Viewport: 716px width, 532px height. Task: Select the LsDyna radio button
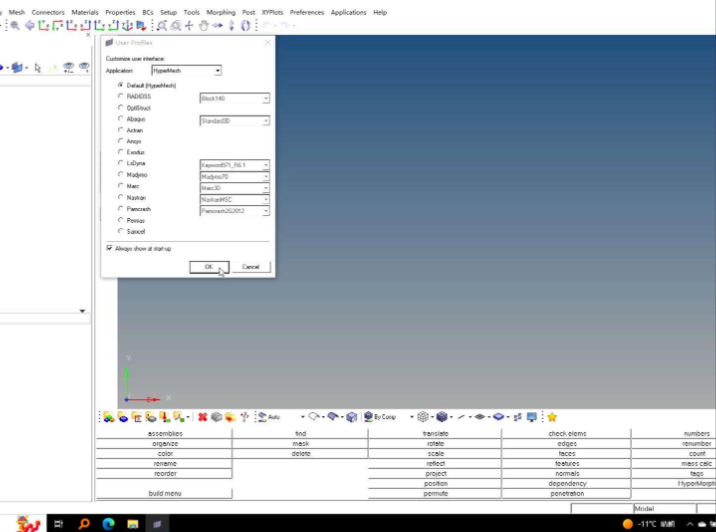[121, 163]
